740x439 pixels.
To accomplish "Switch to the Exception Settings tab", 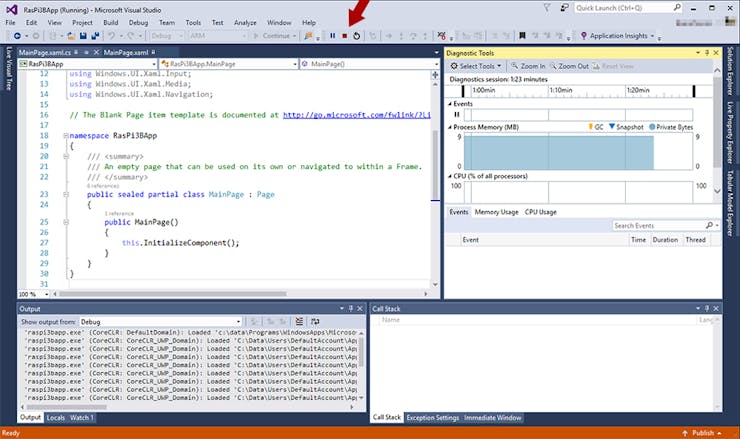I will pyautogui.click(x=432, y=418).
